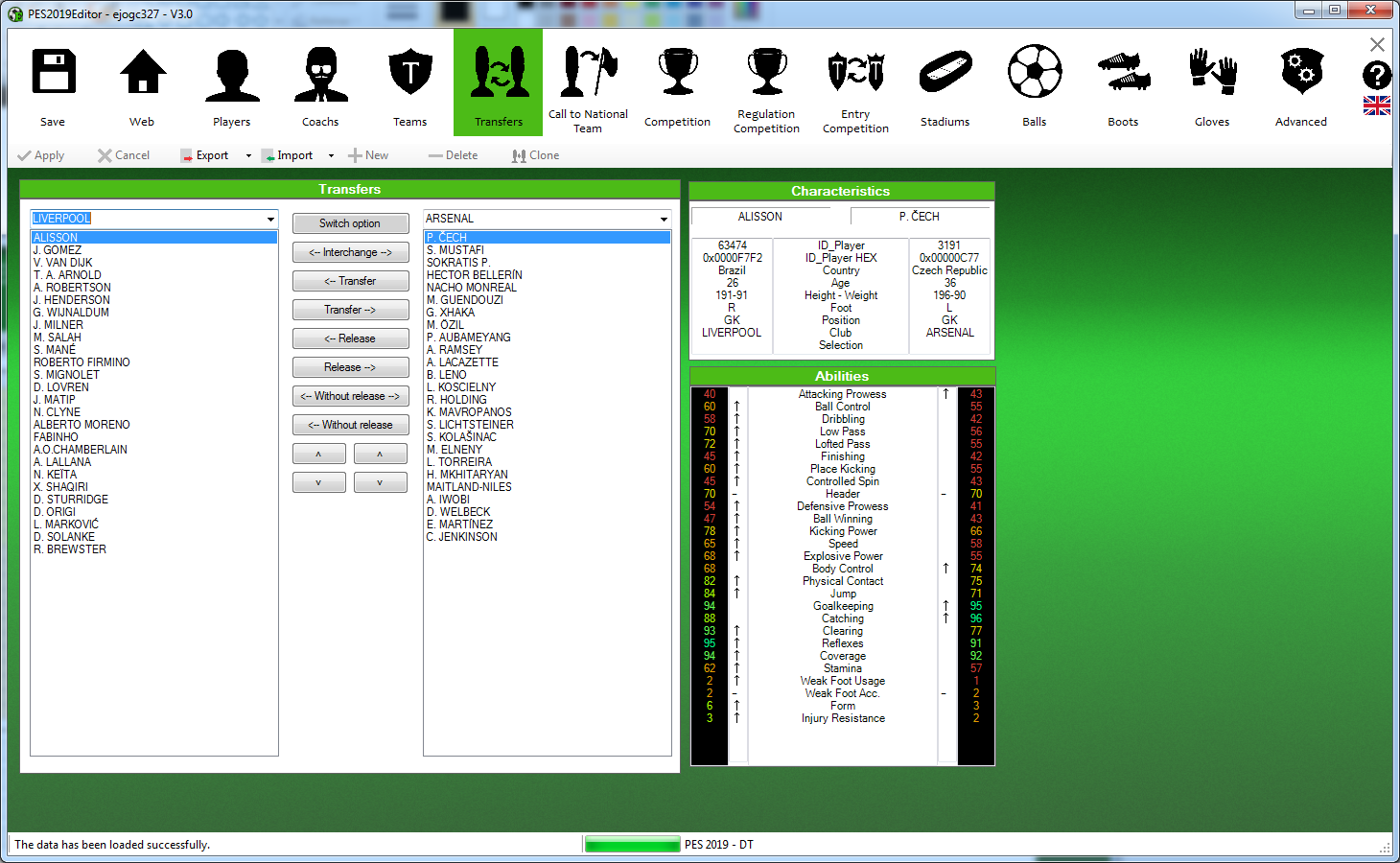The width and height of the screenshot is (1400, 863).
Task: Click New in the toolbar
Action: [368, 155]
